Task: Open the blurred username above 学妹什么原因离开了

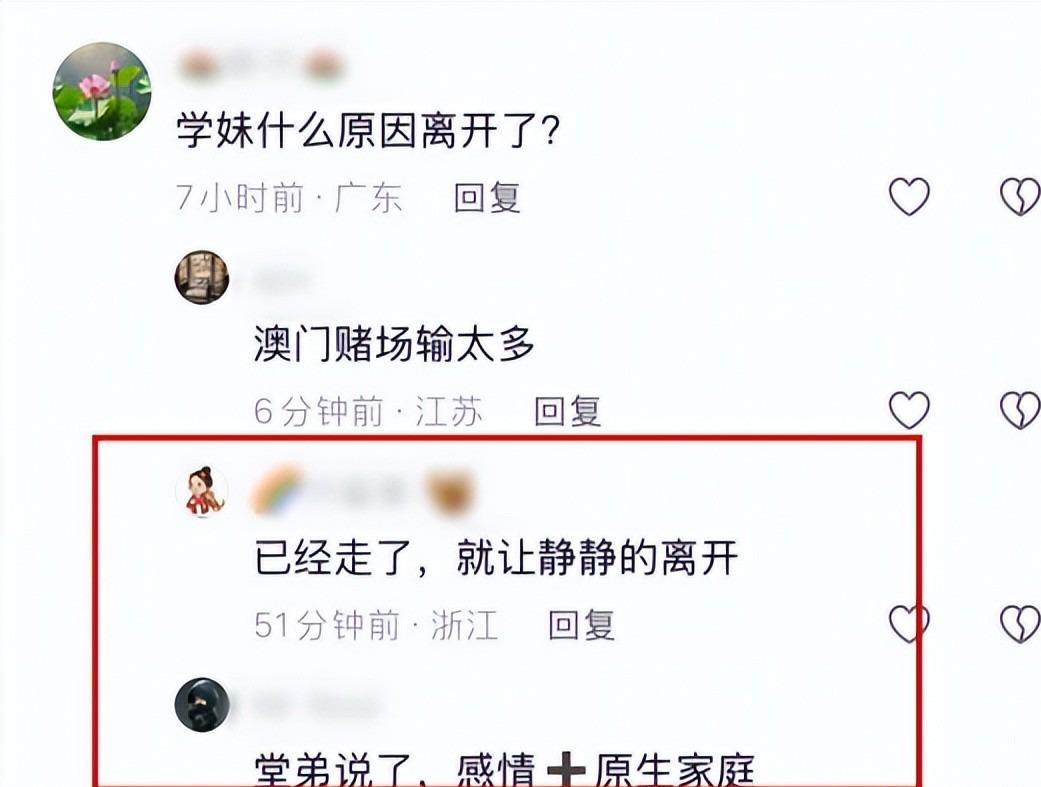Action: click(x=261, y=67)
